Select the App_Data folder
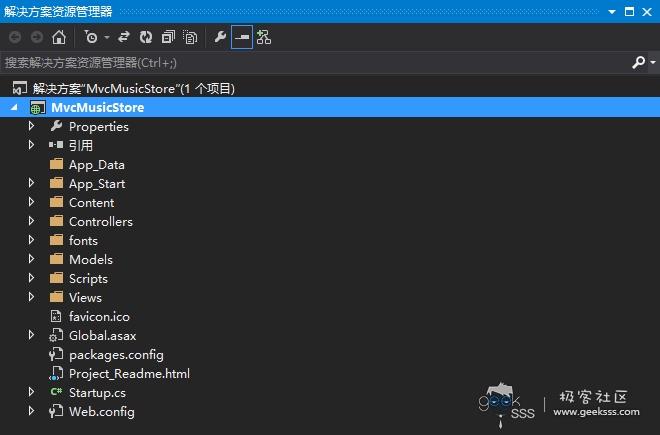This screenshot has width=660, height=435. [x=97, y=165]
